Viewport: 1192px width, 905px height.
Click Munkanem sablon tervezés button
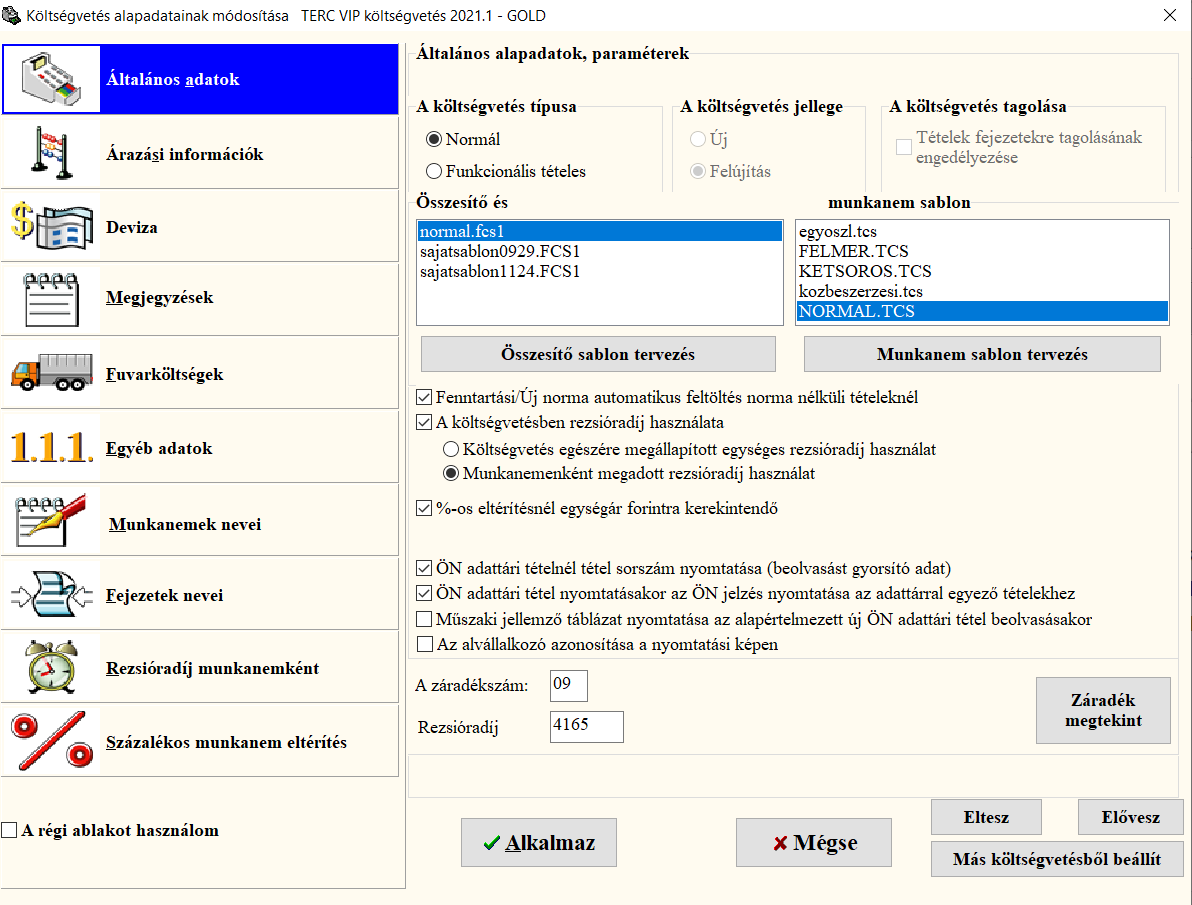pyautogui.click(x=982, y=354)
